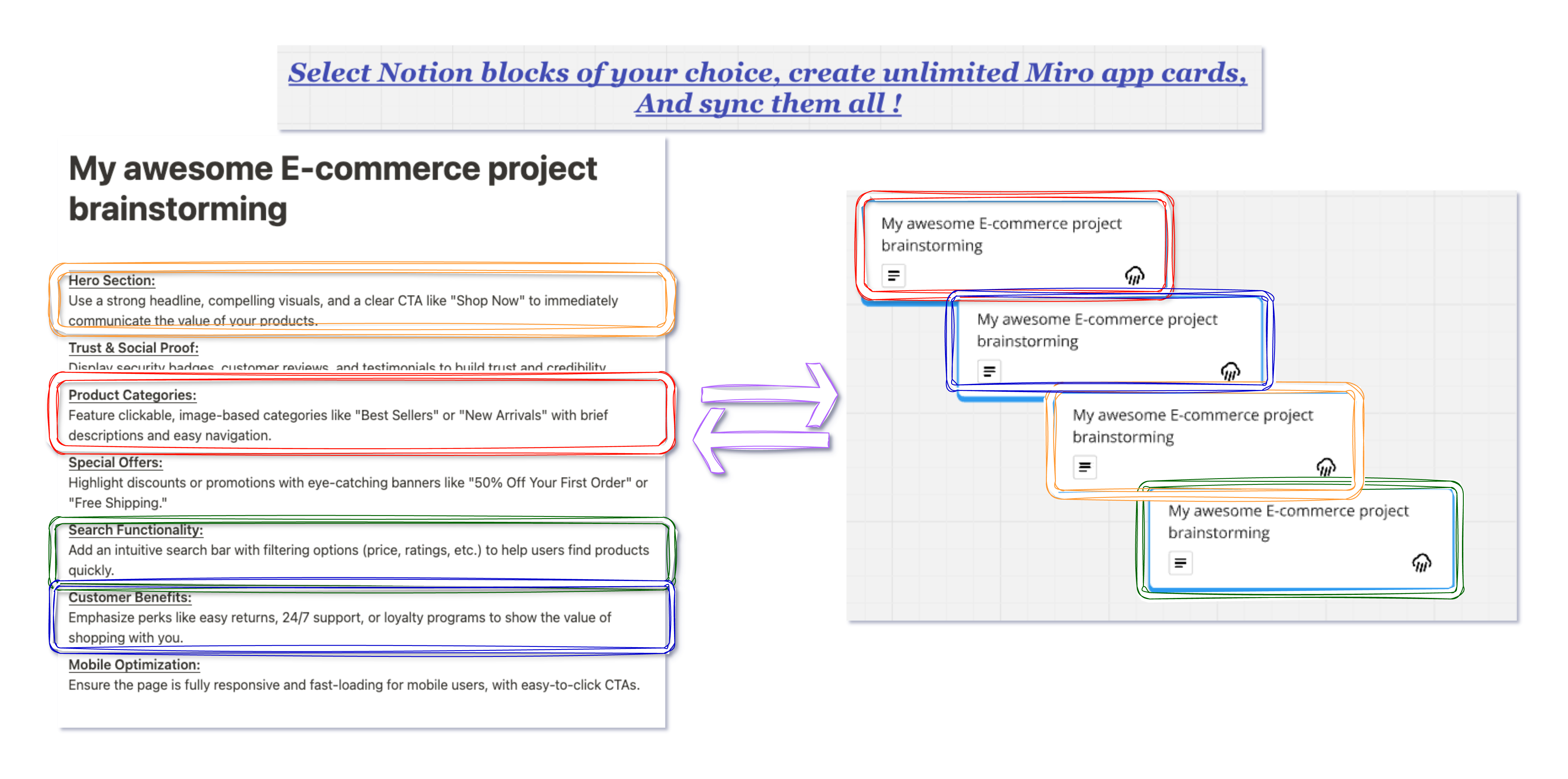This screenshot has width=1568, height=779.
Task: Click description icon on blue-outlined card
Action: pos(989,371)
